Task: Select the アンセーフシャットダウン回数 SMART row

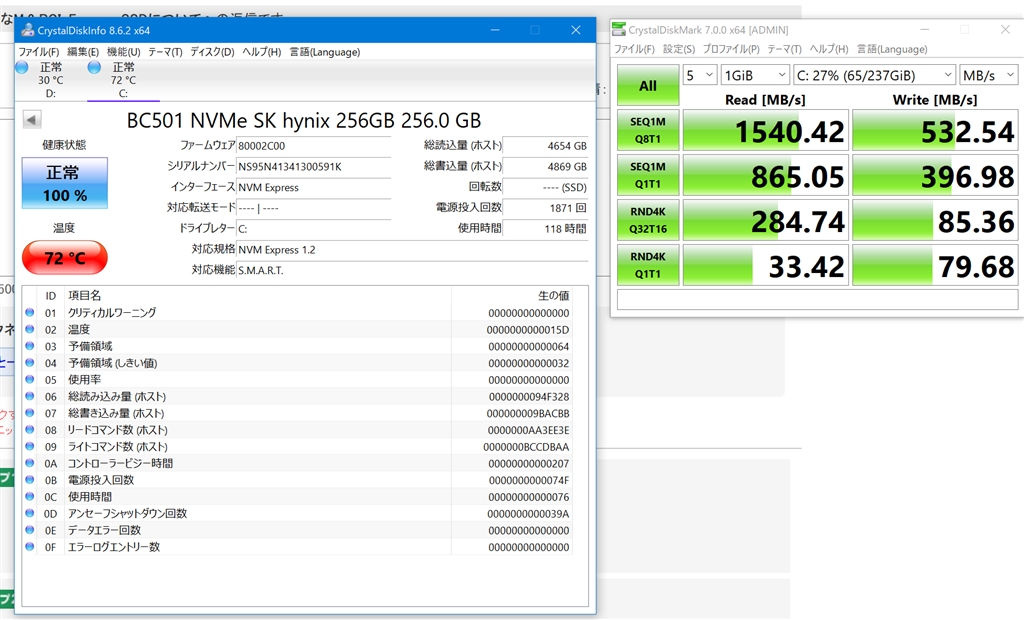Action: pyautogui.click(x=298, y=514)
